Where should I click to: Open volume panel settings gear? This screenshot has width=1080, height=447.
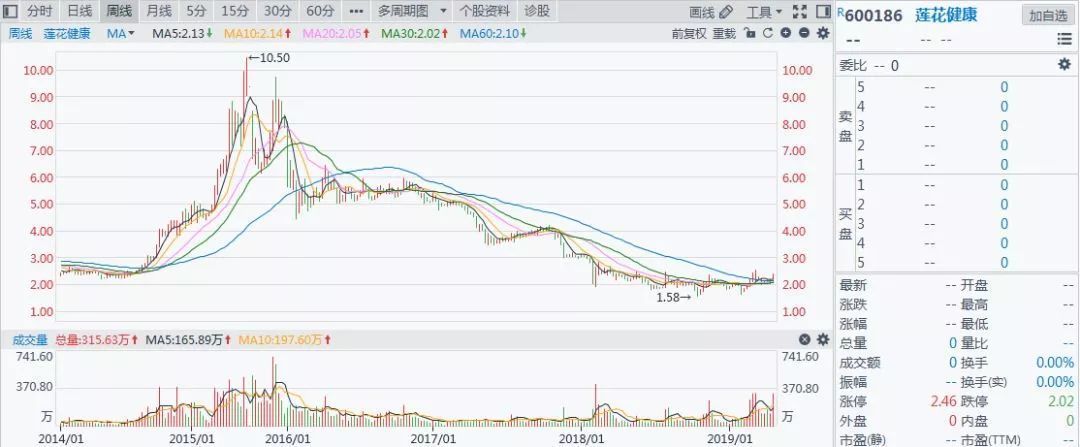point(822,339)
